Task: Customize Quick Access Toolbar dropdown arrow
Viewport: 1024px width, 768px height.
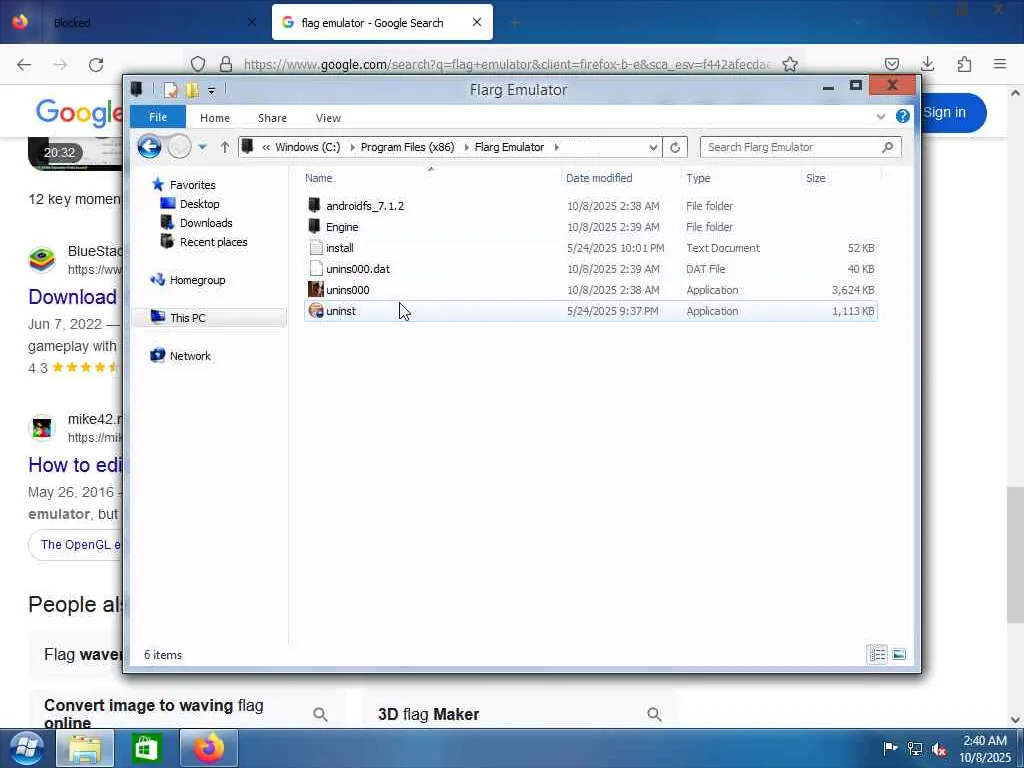Action: pyautogui.click(x=212, y=91)
